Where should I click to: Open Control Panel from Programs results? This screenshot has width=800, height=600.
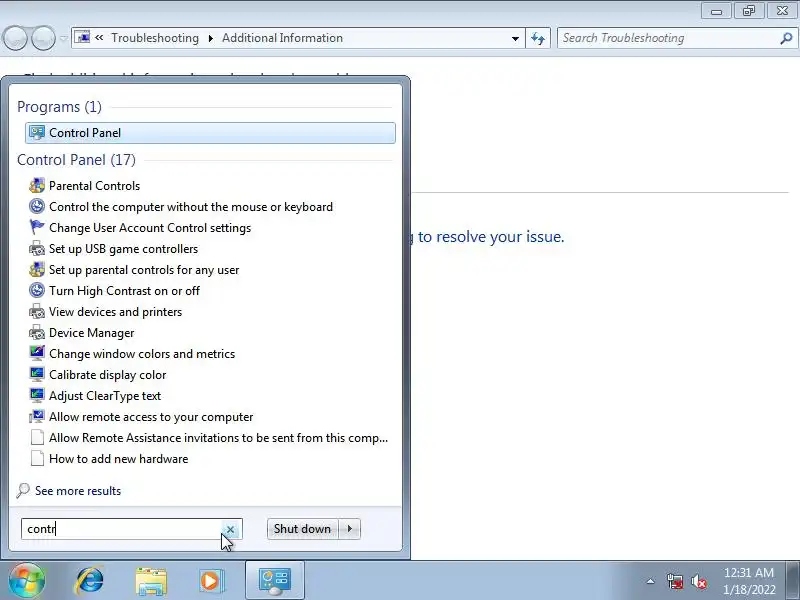[210, 133]
